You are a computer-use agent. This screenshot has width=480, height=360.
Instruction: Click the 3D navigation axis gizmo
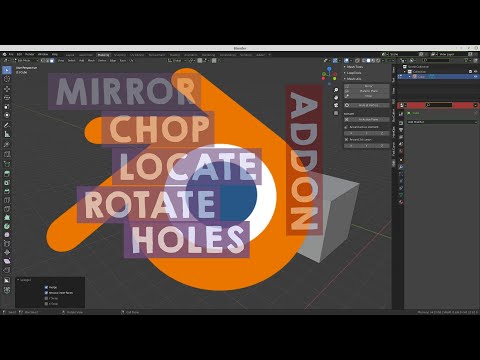pyautogui.click(x=329, y=76)
